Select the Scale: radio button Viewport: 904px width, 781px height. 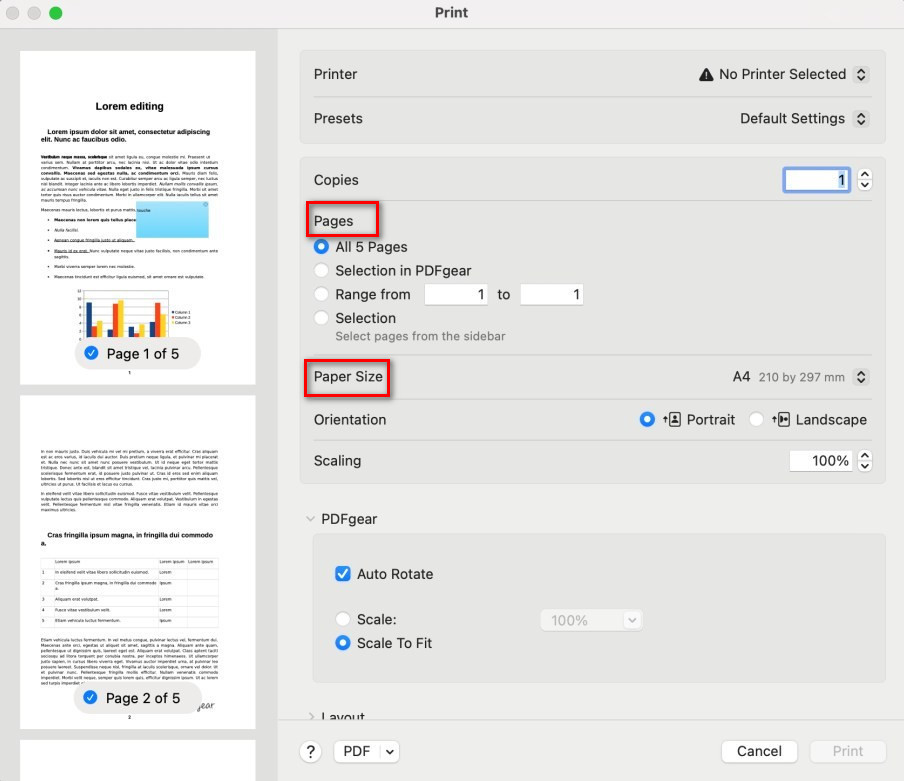[x=342, y=619]
